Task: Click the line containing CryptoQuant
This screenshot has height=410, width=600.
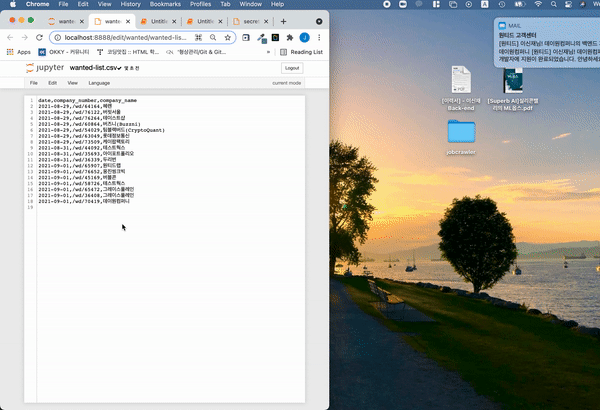Action: [x=101, y=130]
